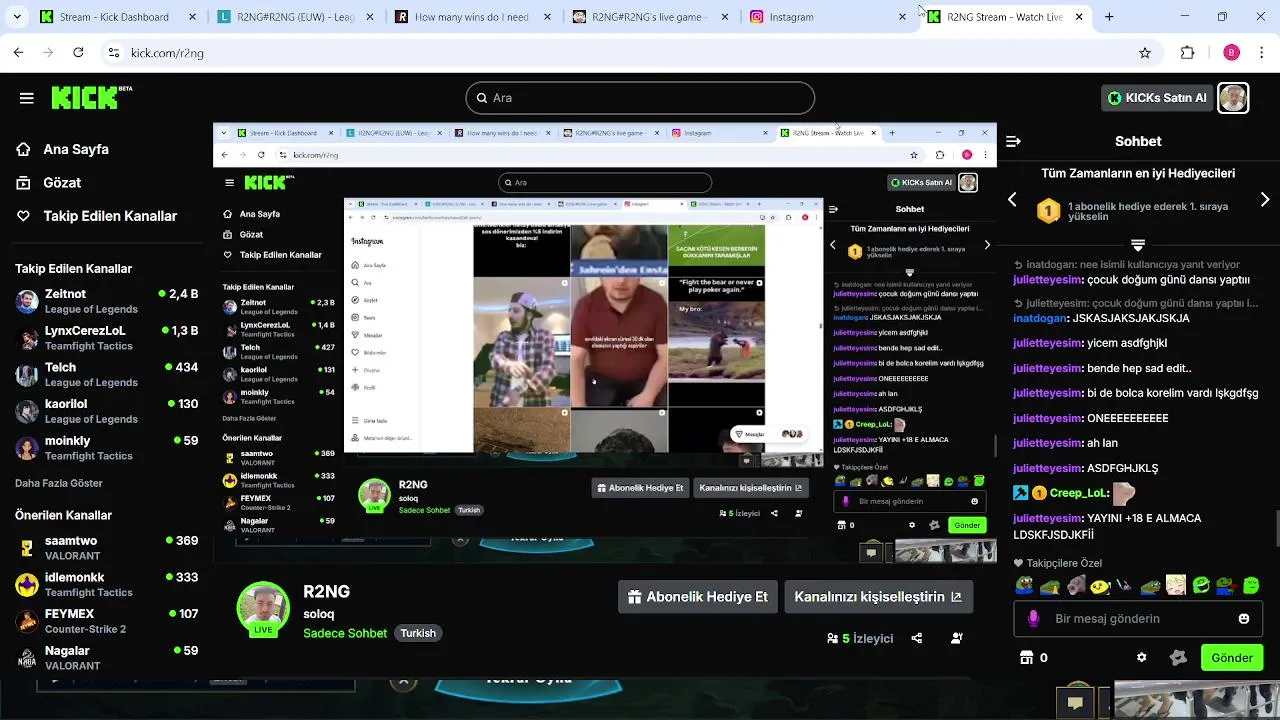Viewport: 1280px width, 720px height.
Task: Open a new browser tab
Action: click(x=1108, y=17)
